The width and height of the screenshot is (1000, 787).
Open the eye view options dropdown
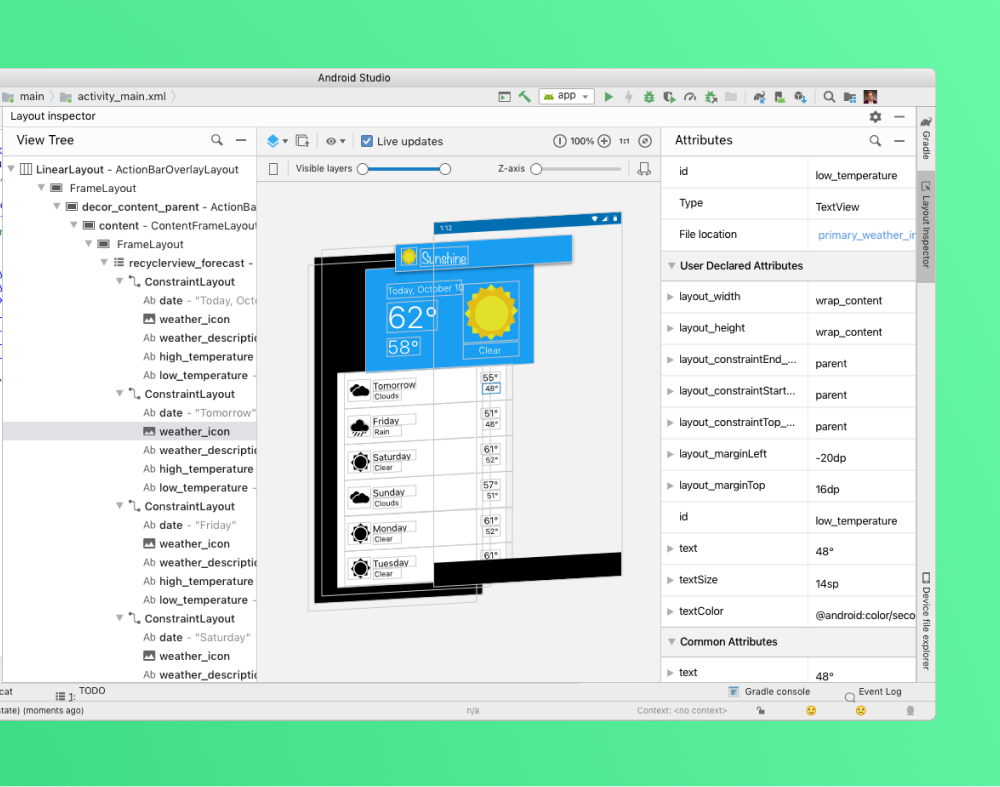(336, 142)
